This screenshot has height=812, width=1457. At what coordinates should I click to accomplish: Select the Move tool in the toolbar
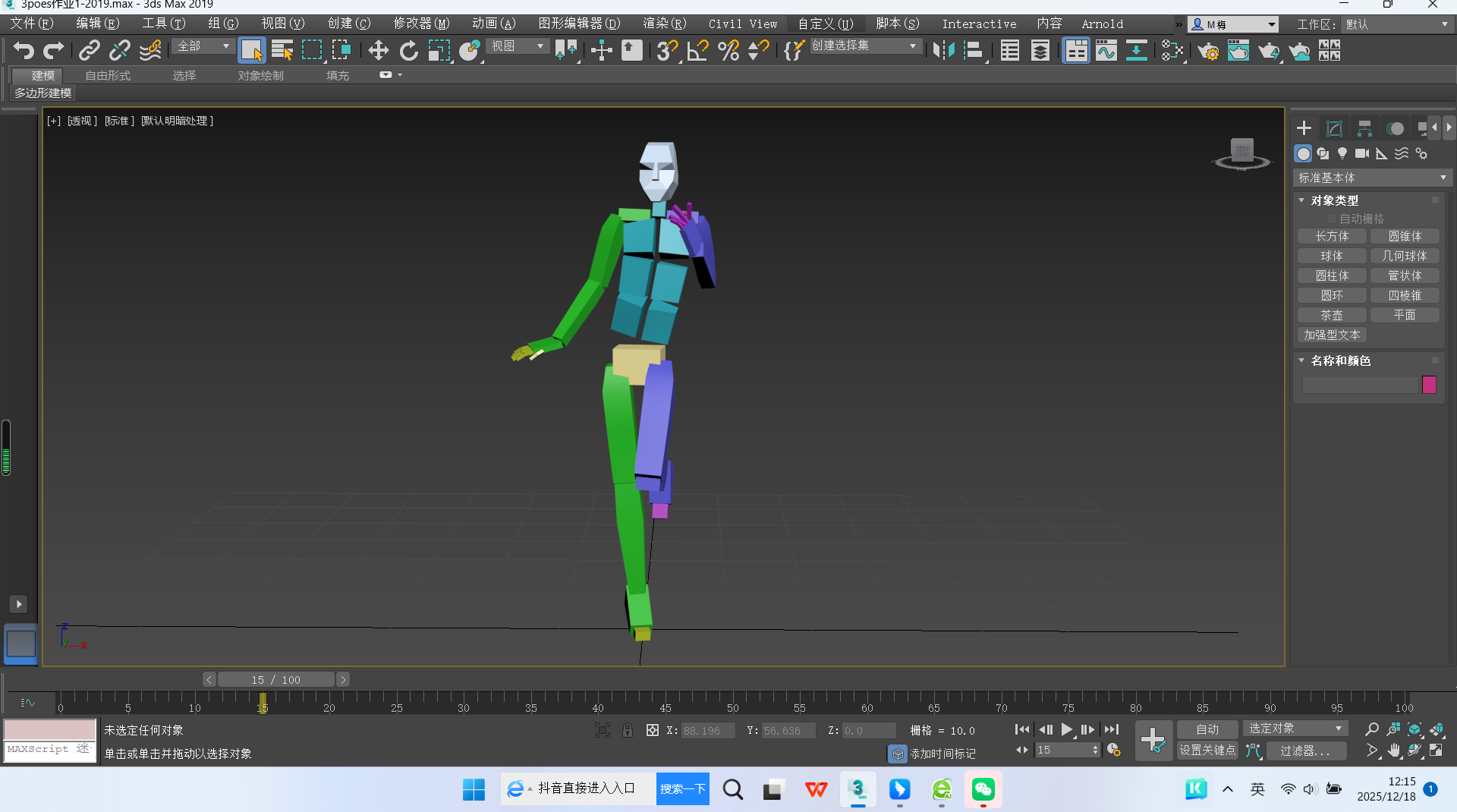378,51
